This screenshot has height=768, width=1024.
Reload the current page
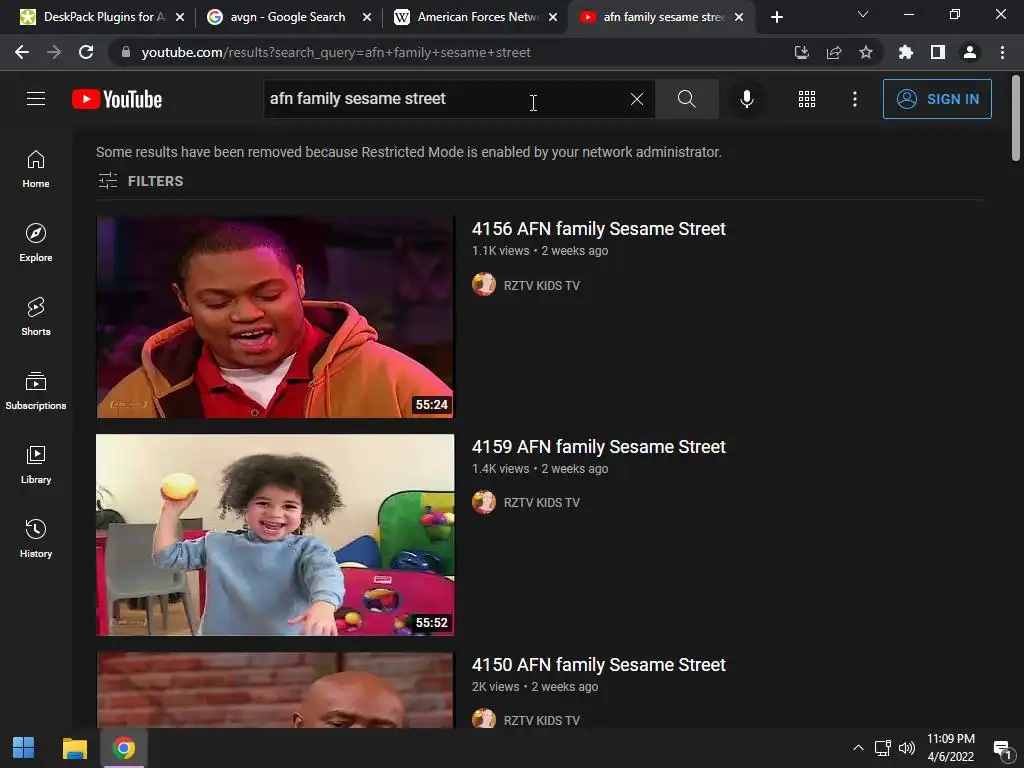pyautogui.click(x=86, y=52)
